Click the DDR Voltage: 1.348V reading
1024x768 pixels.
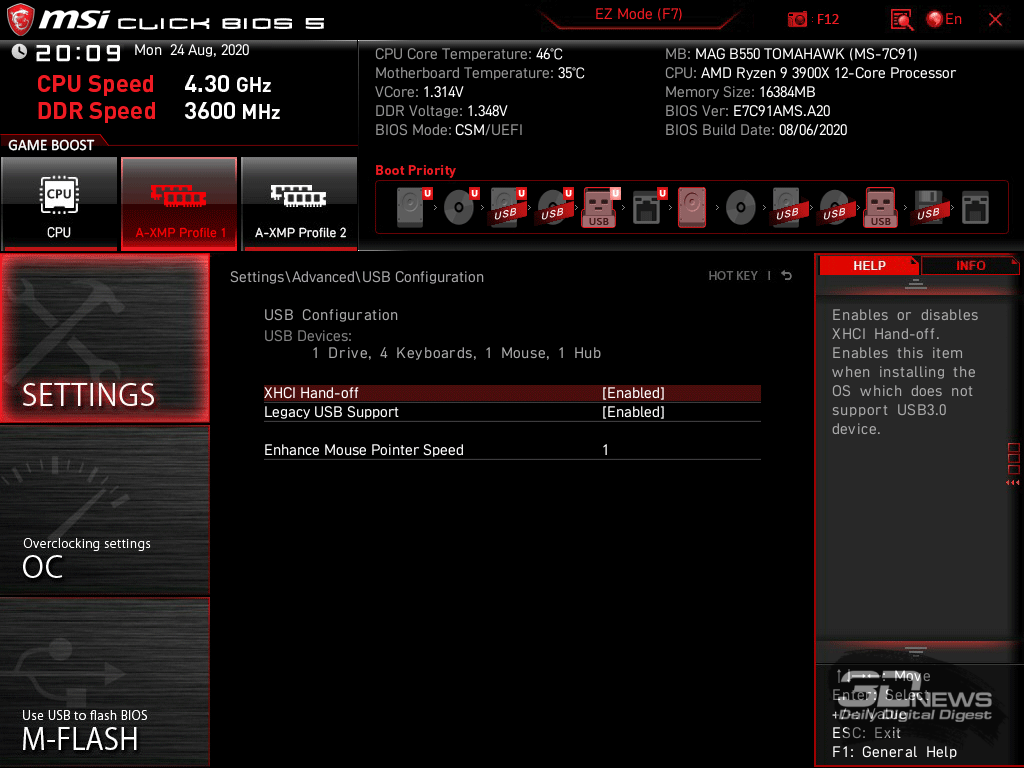[441, 111]
